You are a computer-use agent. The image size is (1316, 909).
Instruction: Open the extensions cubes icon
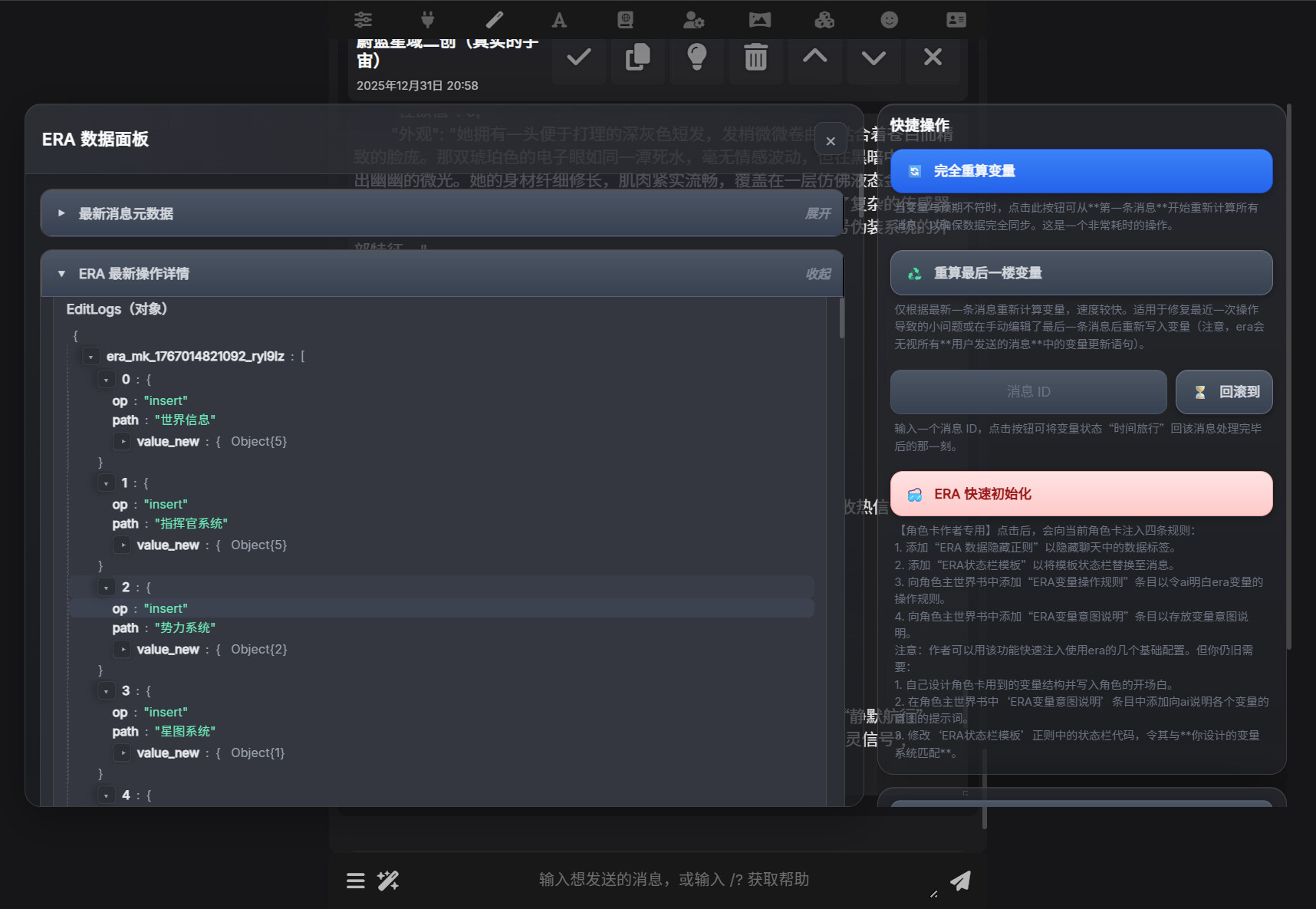pyautogui.click(x=824, y=20)
